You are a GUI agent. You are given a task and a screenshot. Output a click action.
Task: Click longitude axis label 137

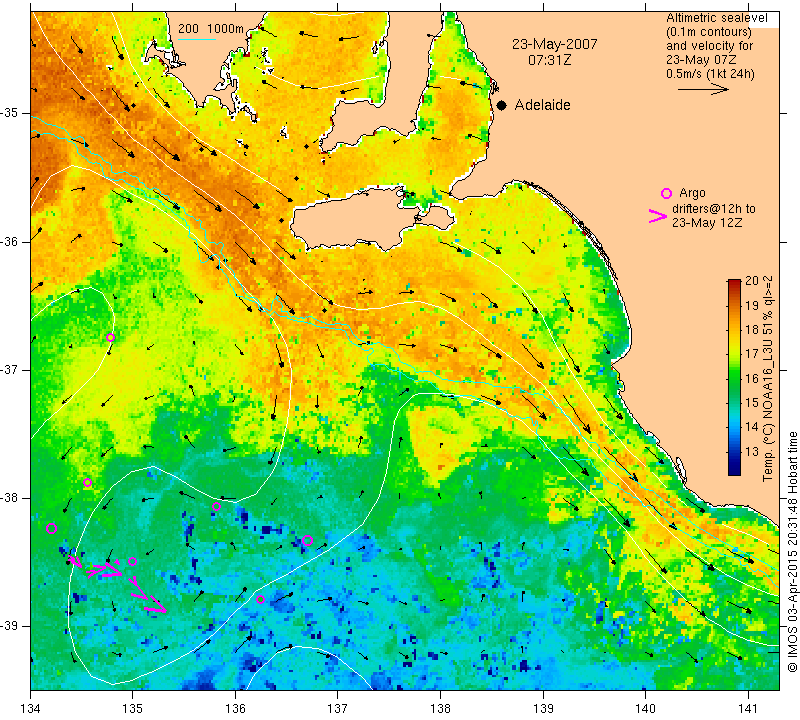[x=338, y=708]
